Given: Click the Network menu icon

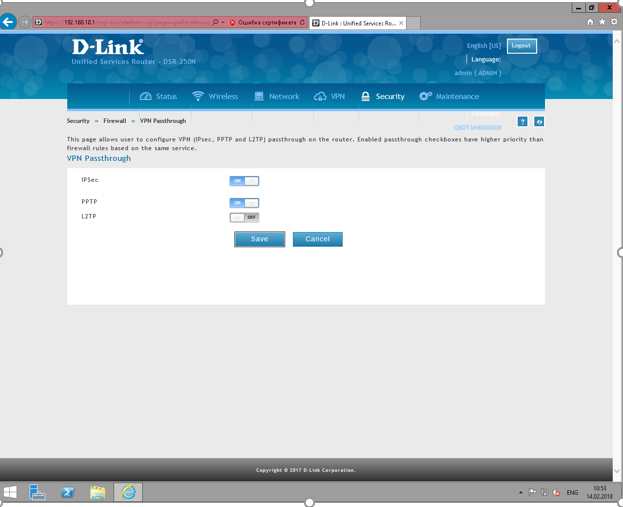Looking at the screenshot, I should [x=259, y=97].
